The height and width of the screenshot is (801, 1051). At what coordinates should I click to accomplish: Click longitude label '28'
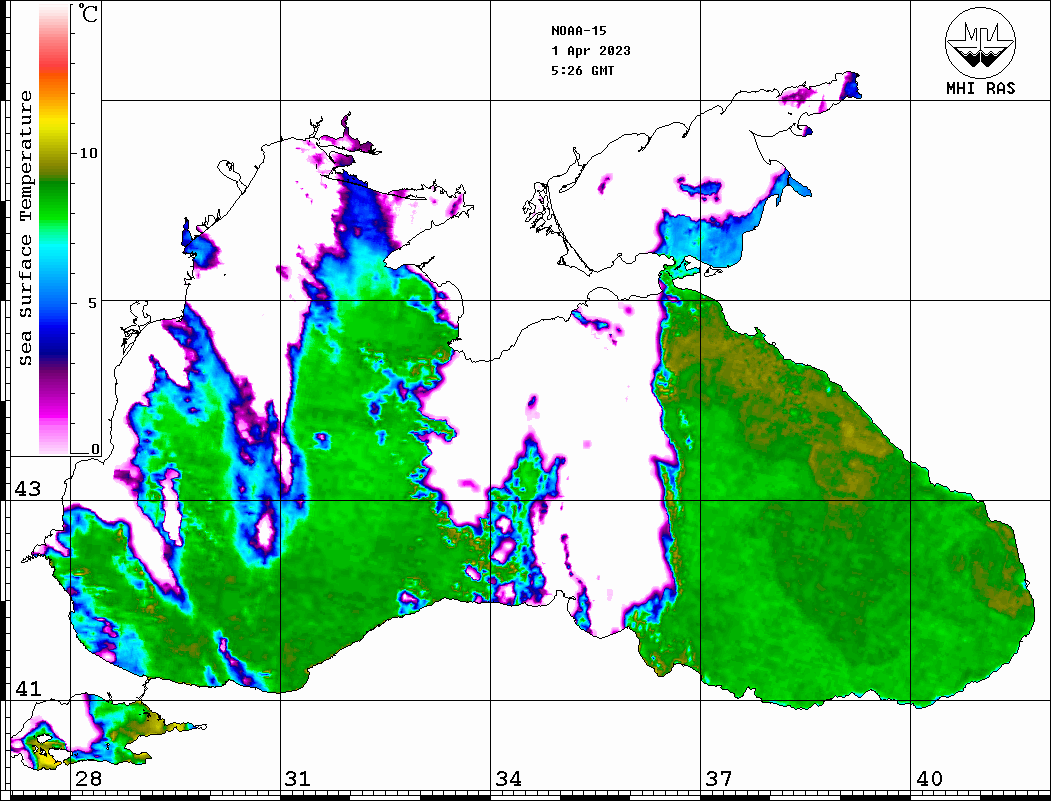88,779
